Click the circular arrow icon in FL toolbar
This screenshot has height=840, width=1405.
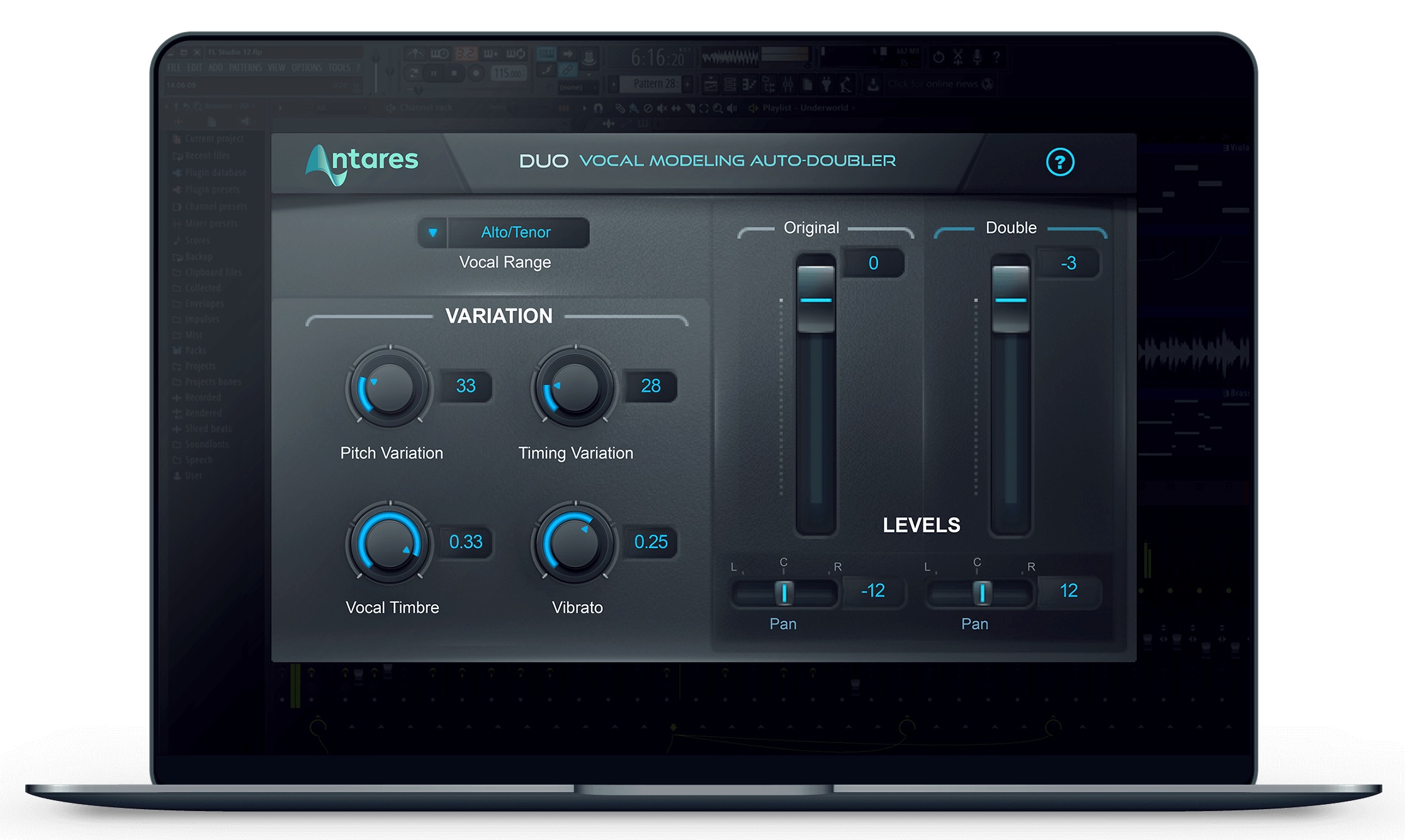939,57
